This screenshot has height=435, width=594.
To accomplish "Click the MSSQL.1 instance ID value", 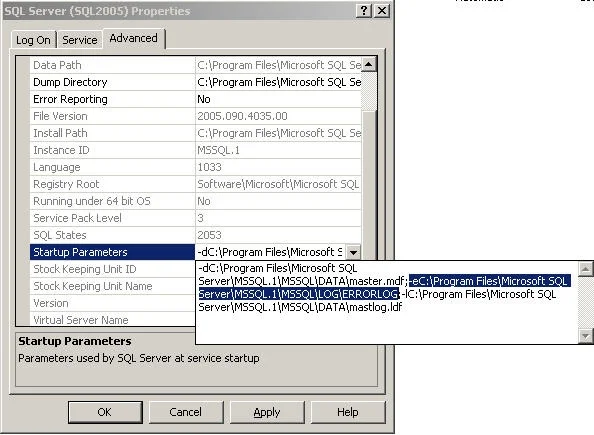I will tap(219, 150).
